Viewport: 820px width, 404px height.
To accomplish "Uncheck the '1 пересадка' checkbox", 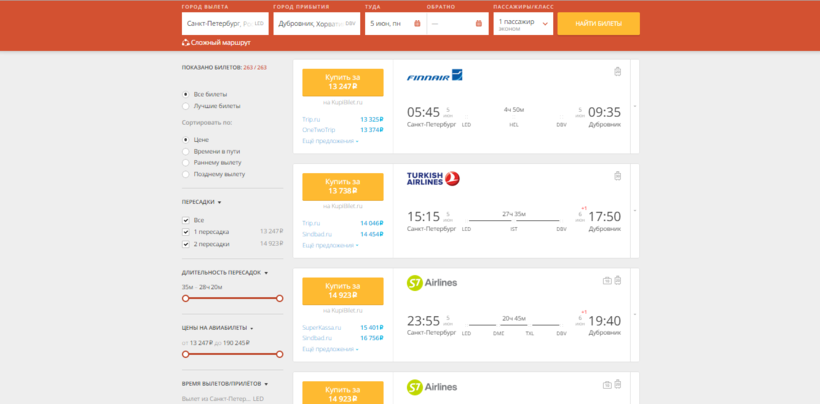I will coord(186,231).
